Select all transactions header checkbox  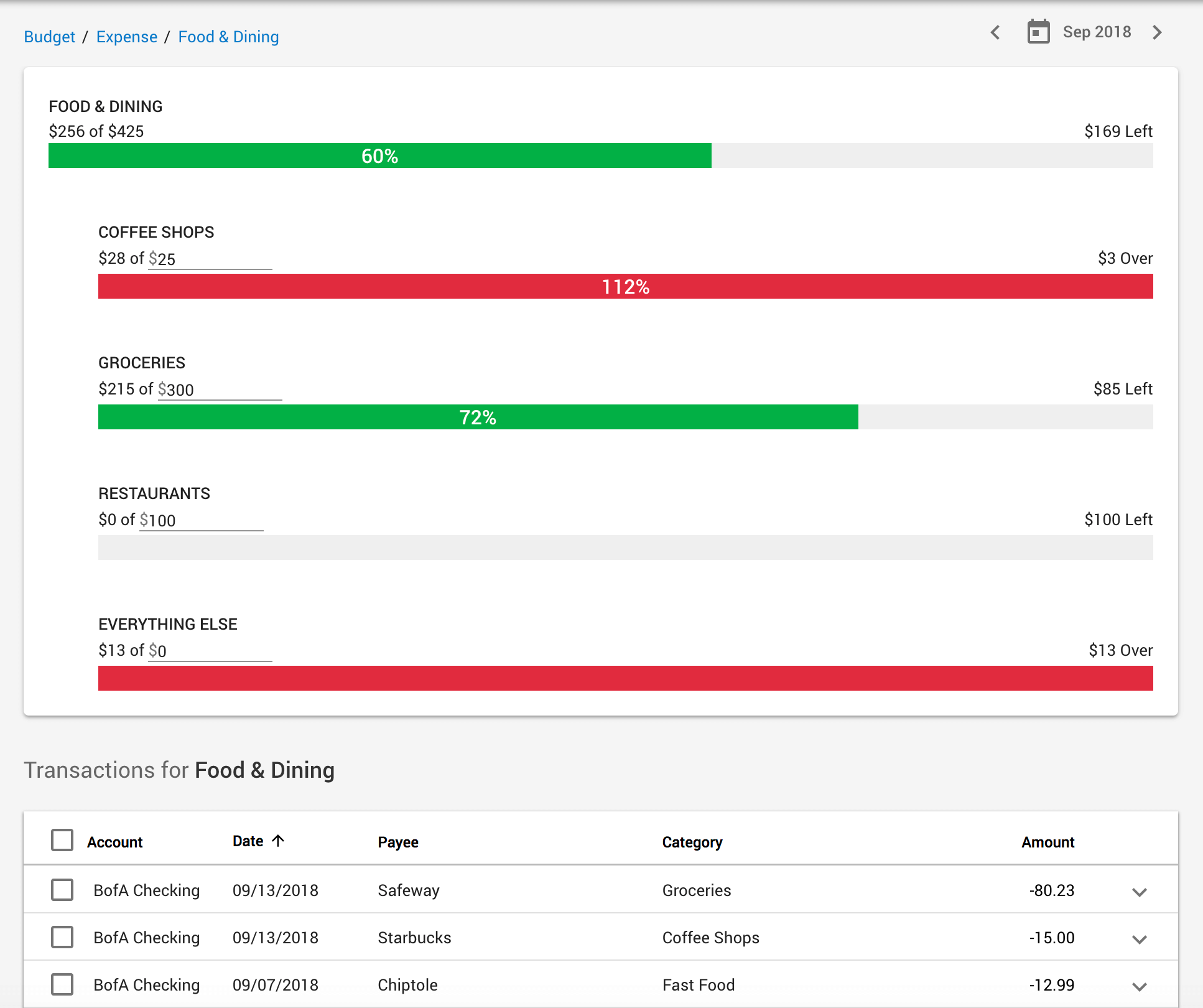(x=62, y=840)
